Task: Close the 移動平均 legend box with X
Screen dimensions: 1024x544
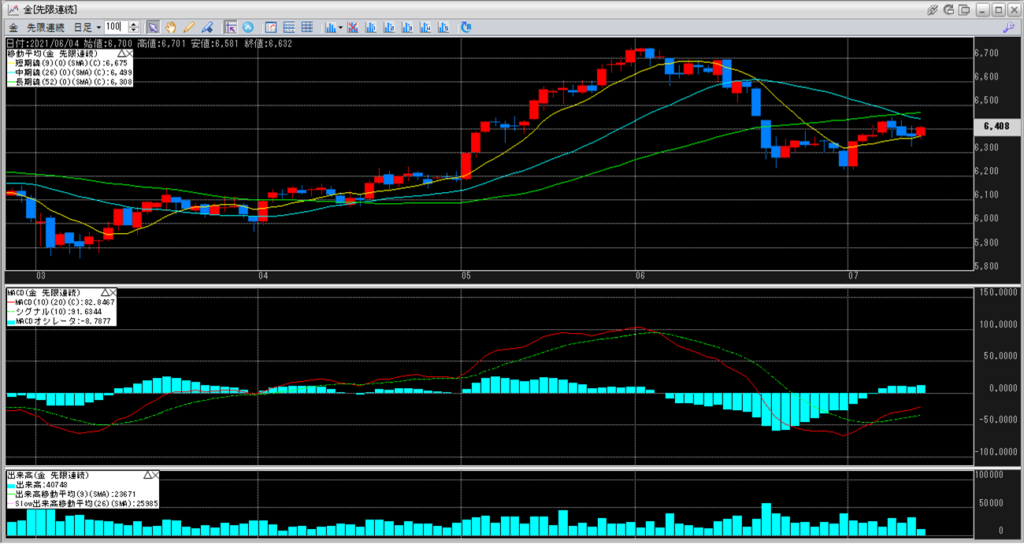Action: 130,53
